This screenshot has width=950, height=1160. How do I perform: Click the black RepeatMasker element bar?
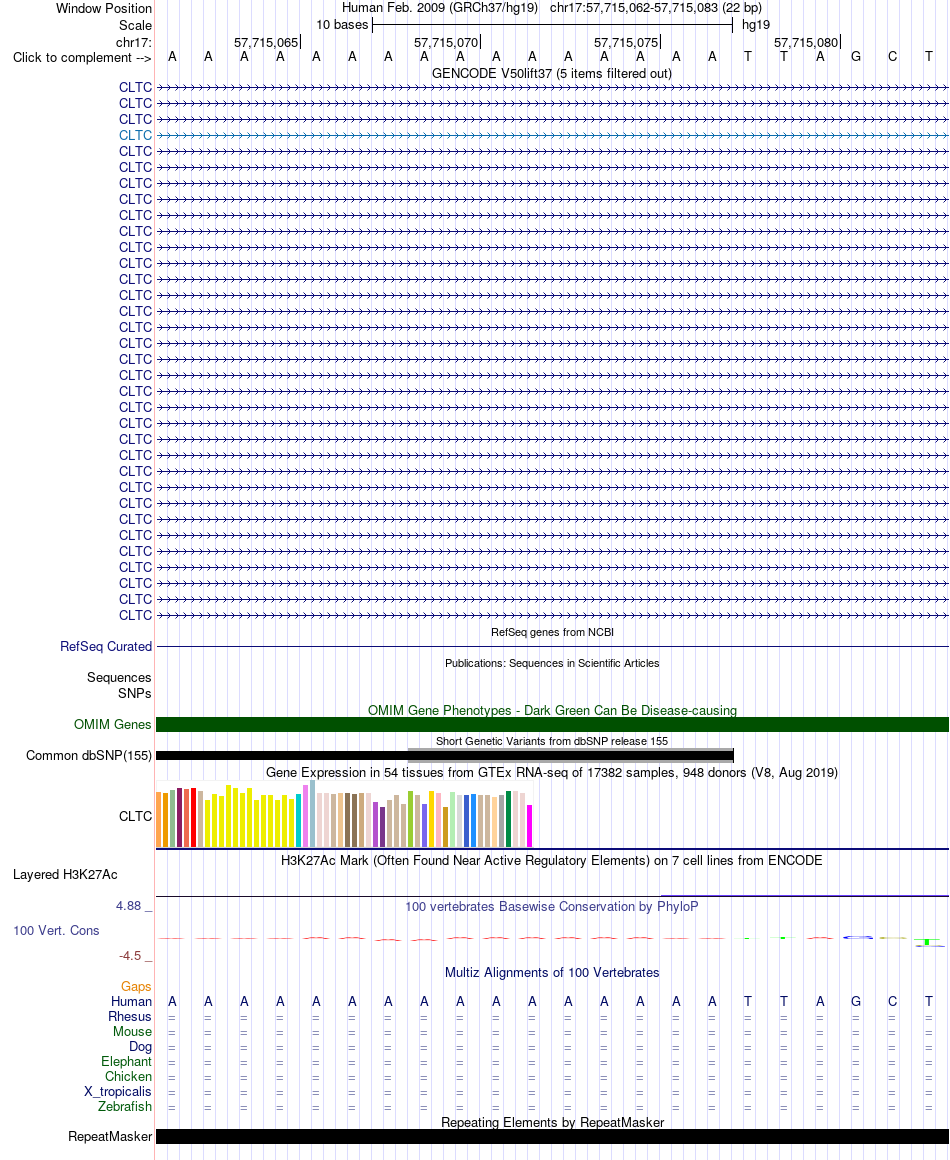point(552,1136)
